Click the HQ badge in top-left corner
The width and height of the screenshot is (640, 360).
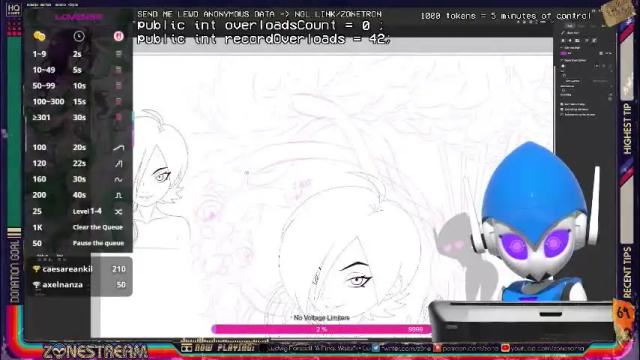click(x=13, y=9)
